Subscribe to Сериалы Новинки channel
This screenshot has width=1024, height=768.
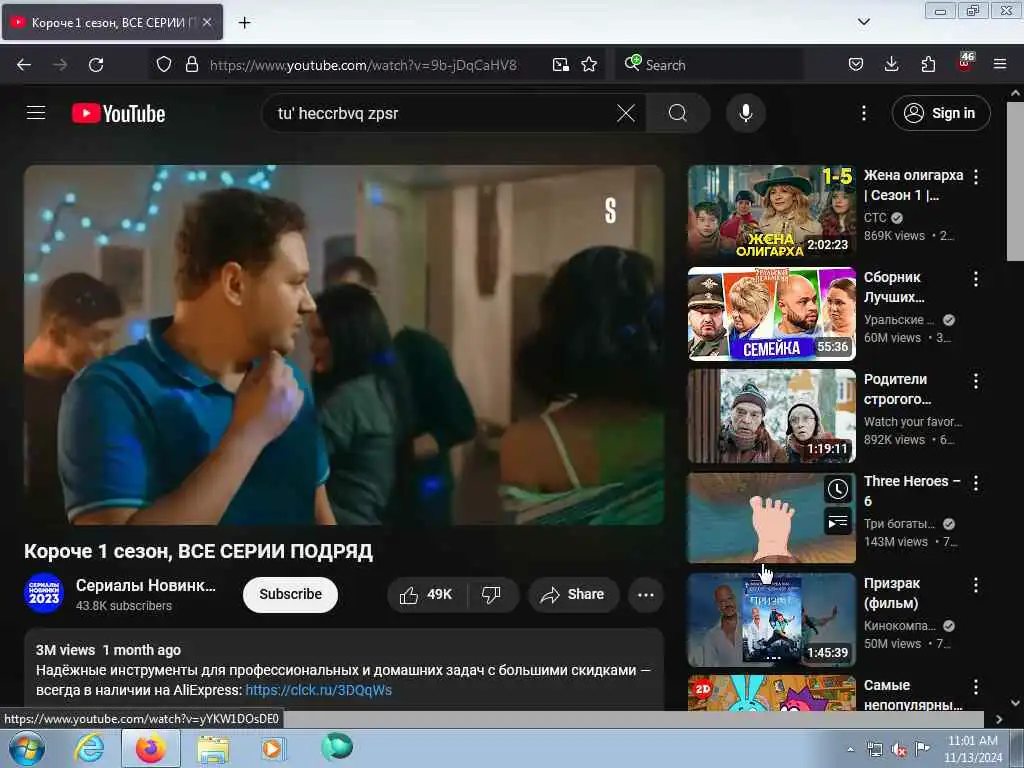point(291,594)
